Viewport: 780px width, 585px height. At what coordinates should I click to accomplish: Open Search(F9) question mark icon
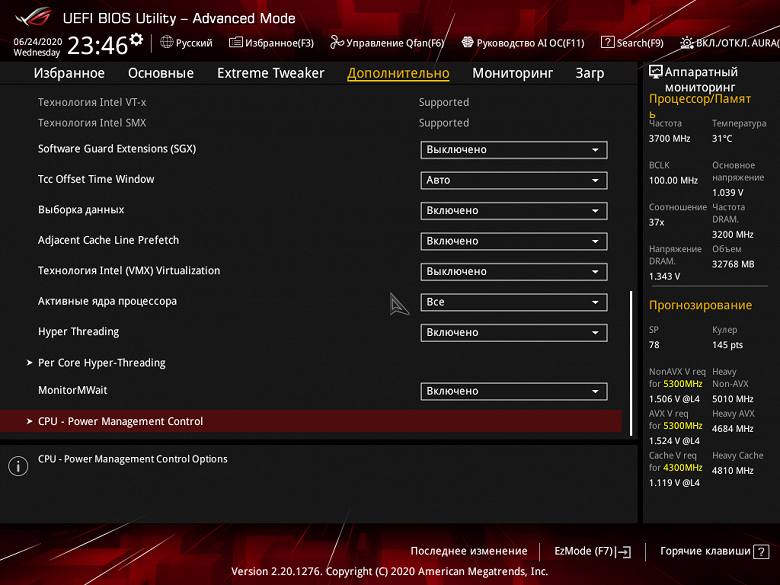[x=607, y=43]
